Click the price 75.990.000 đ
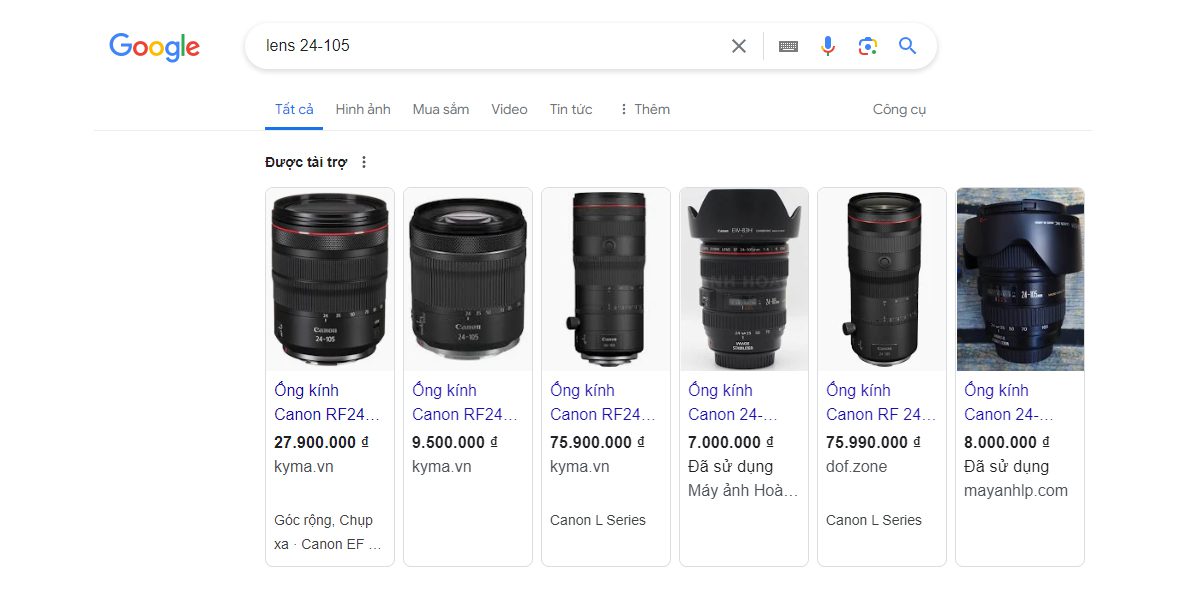The width and height of the screenshot is (1186, 593). point(874,442)
